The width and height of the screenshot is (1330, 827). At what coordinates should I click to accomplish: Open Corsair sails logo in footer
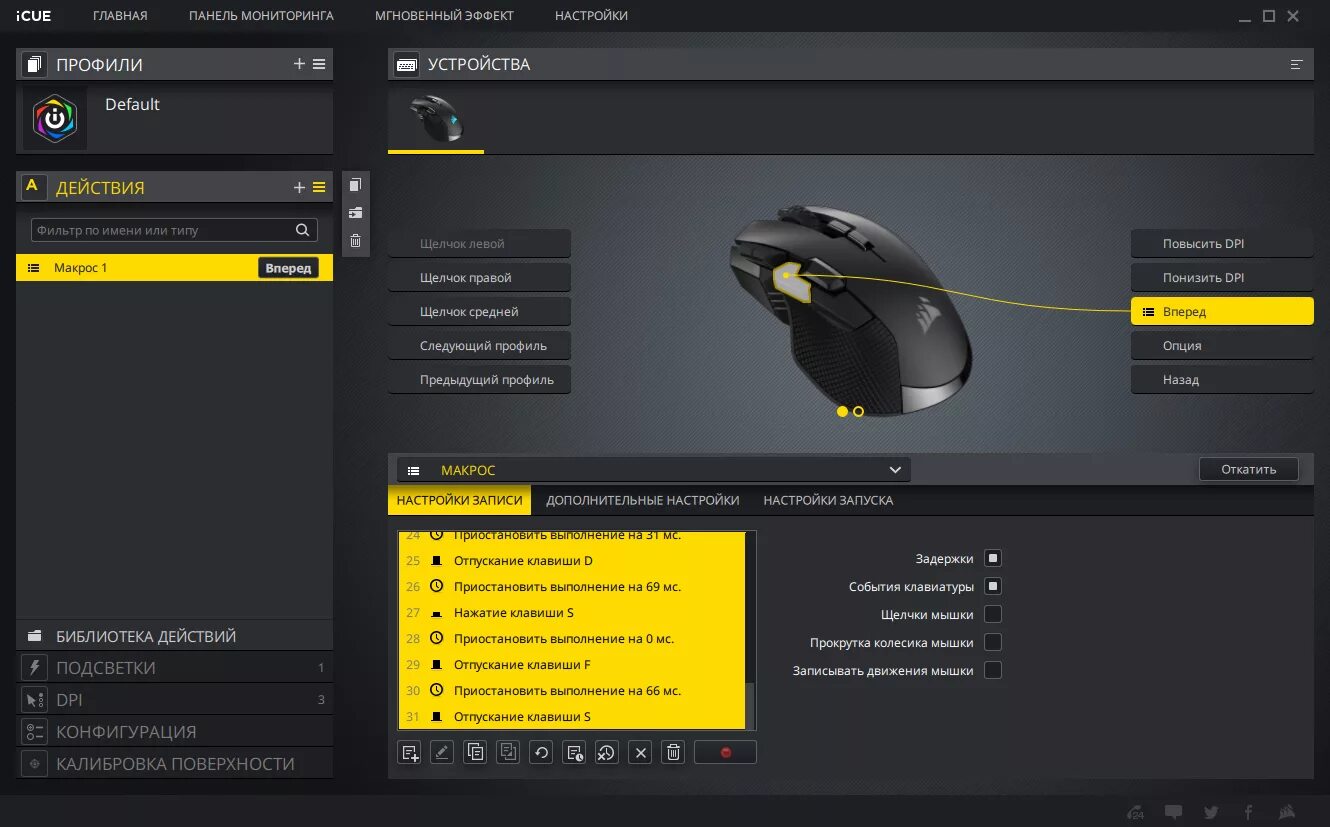[1288, 812]
